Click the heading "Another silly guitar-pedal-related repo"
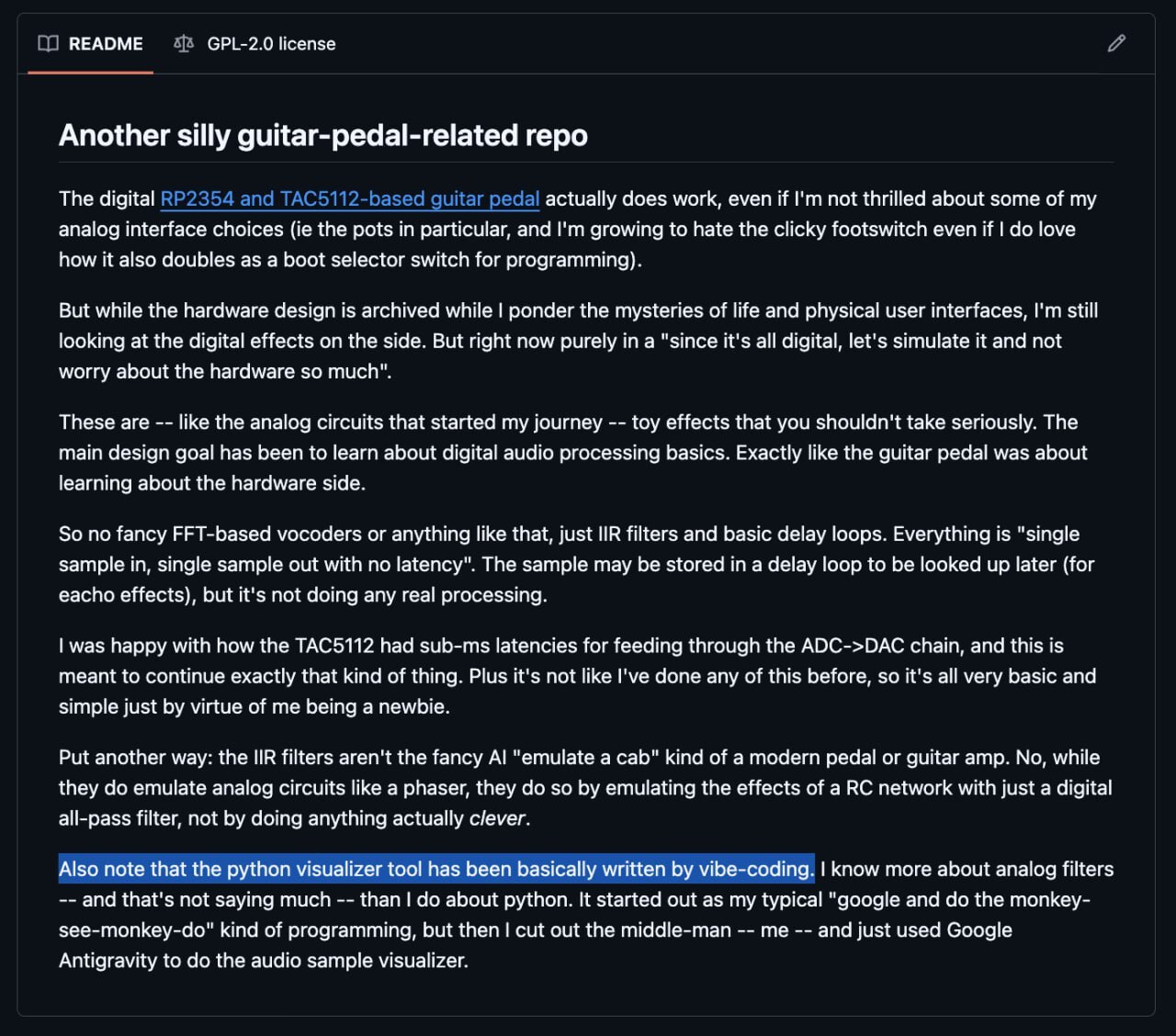 tap(323, 135)
